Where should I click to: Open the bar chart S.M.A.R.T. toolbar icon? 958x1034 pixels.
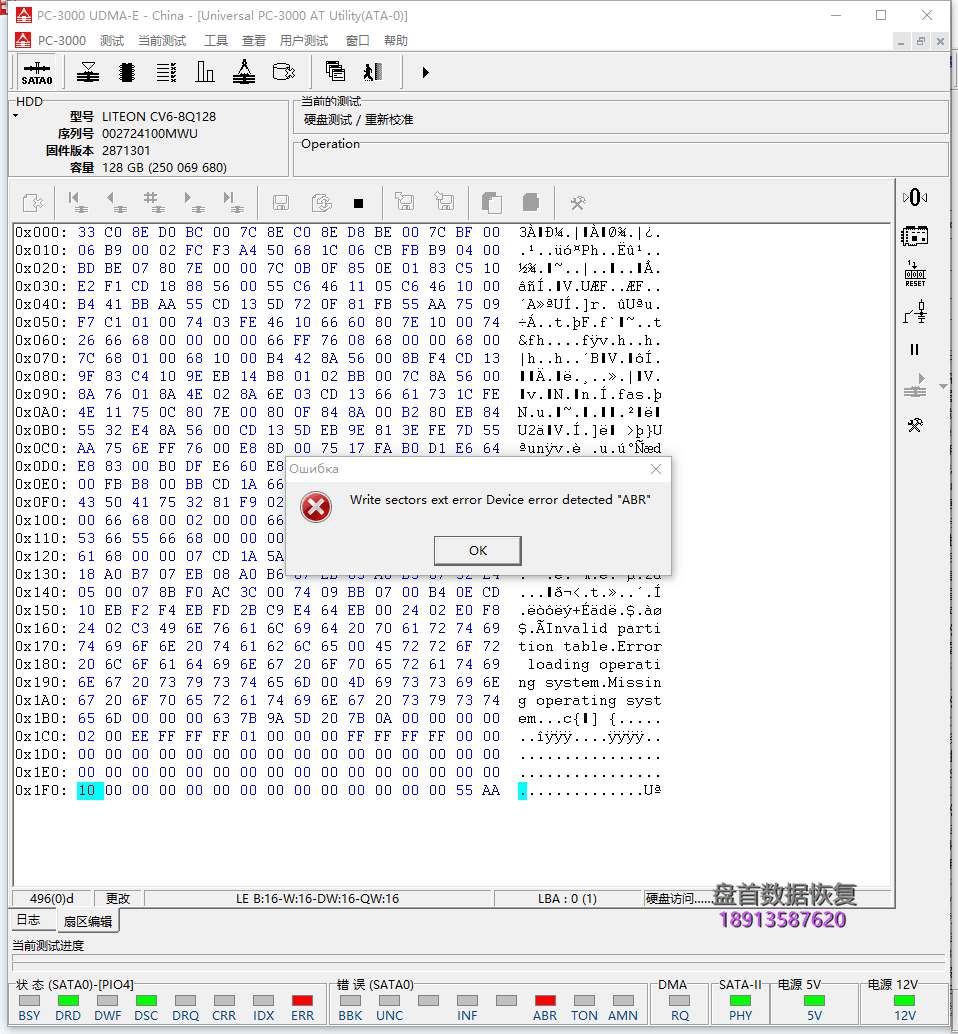(x=205, y=73)
